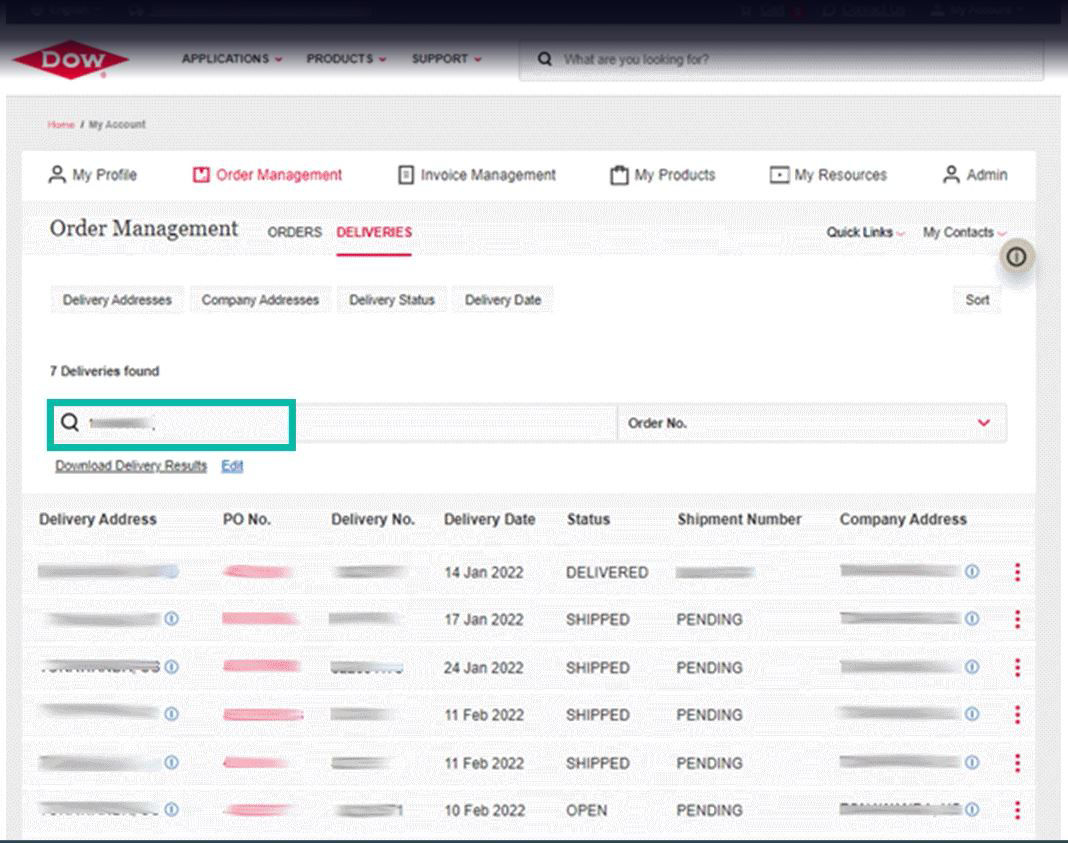Open the SUPPORT menu

443,59
